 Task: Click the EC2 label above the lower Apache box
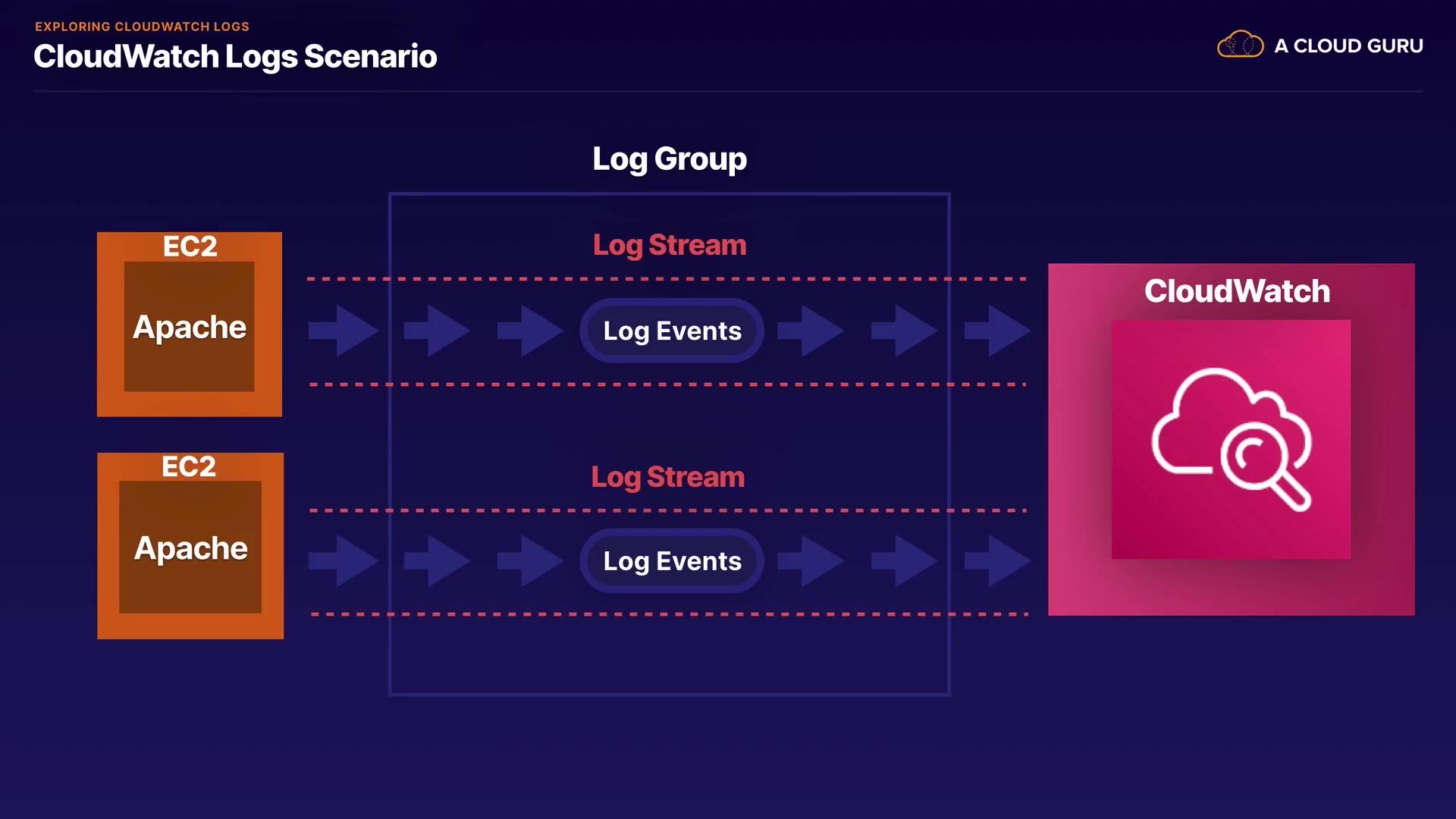[x=189, y=466]
